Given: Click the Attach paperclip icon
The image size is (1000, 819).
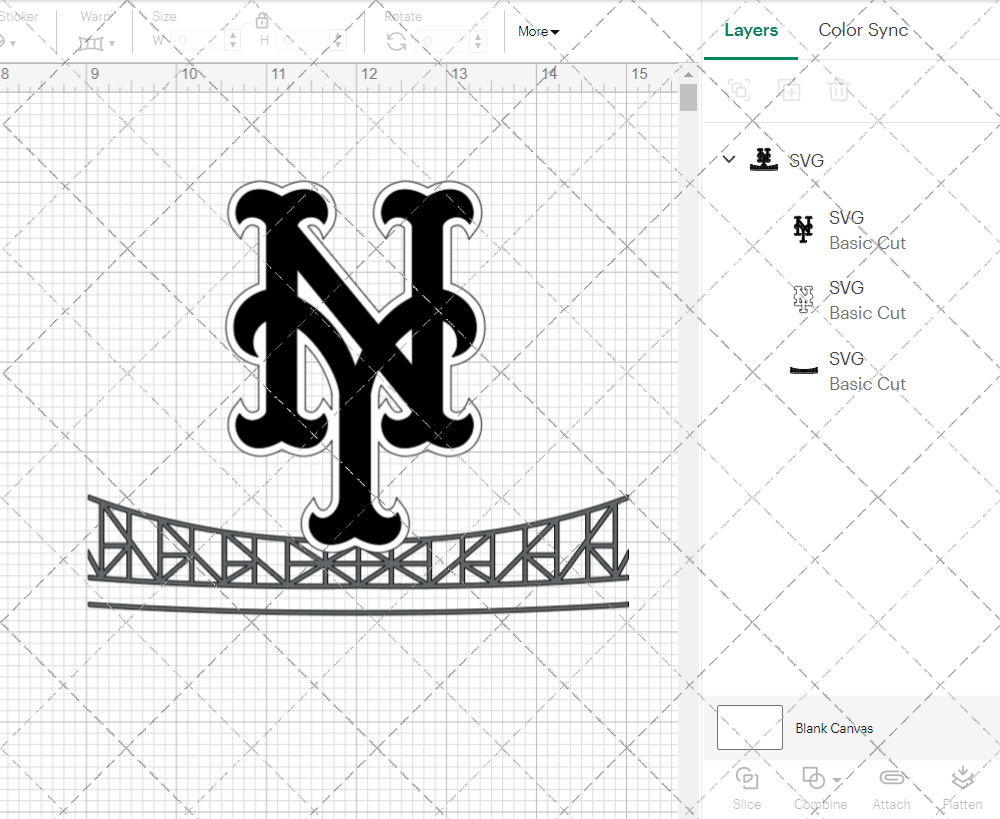Looking at the screenshot, I should [x=891, y=779].
